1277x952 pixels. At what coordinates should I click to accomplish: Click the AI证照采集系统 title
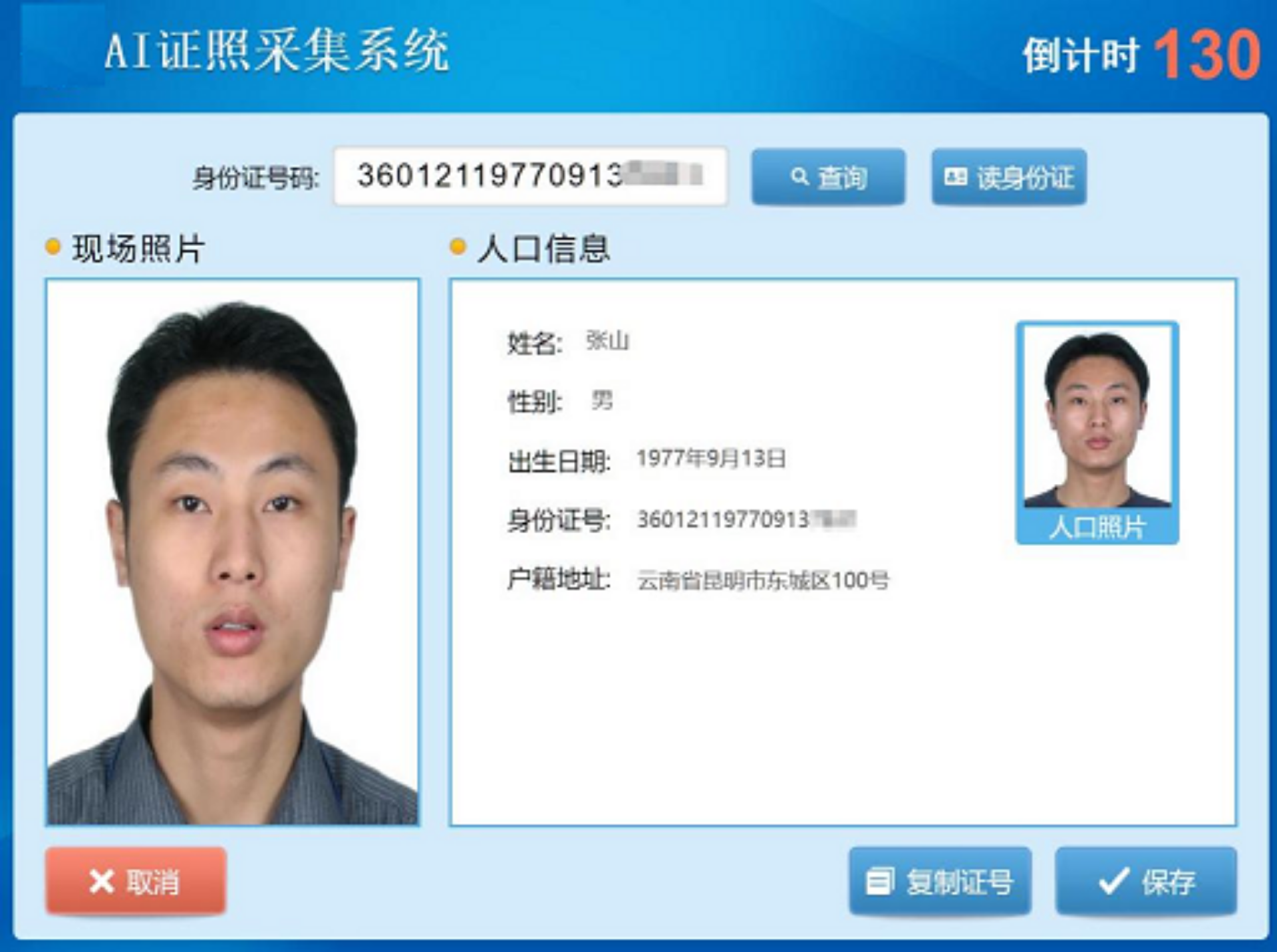(277, 51)
